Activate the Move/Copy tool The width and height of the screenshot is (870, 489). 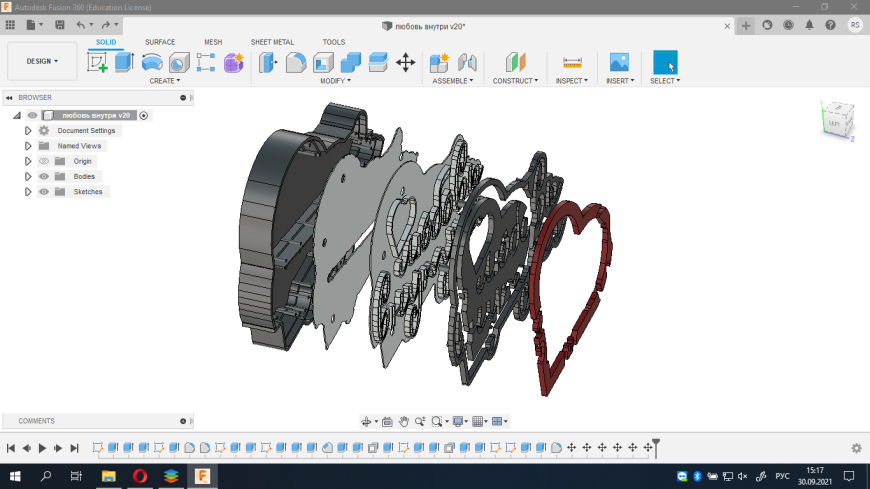pos(406,62)
